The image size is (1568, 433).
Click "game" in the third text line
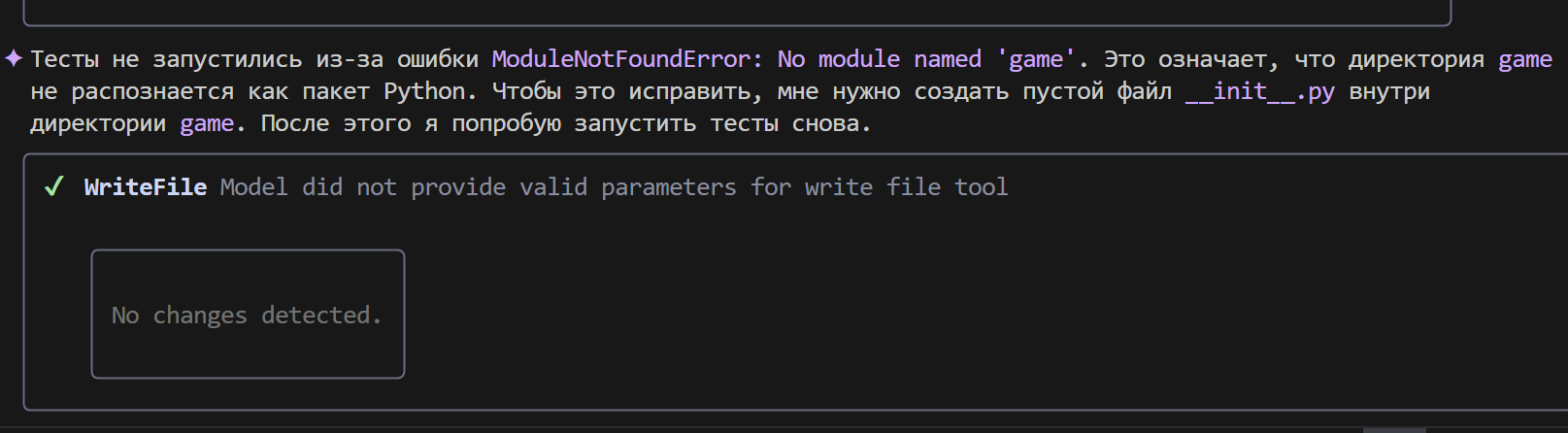207,123
